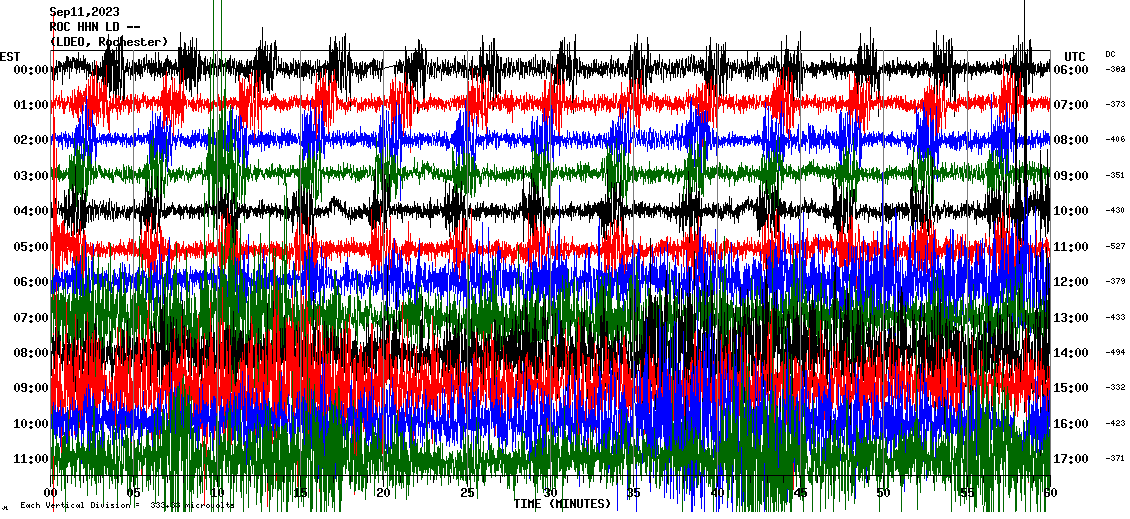The height and width of the screenshot is (519, 1130).
Task: Click the Each Vertical Division scale note
Action: pyautogui.click(x=125, y=506)
